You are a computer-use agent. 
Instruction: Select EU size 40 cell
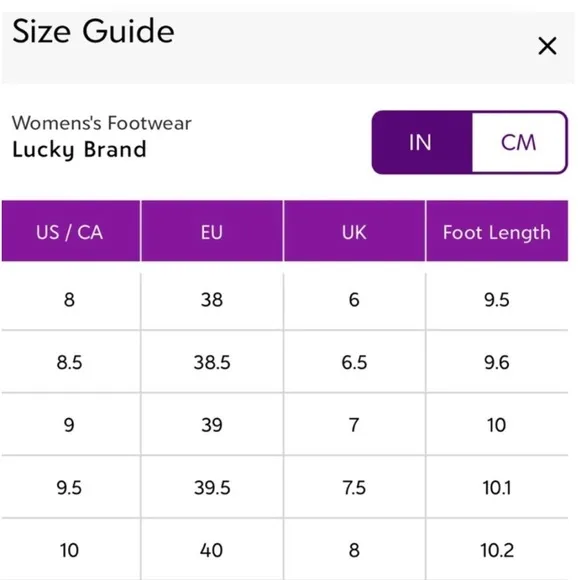[x=212, y=550]
